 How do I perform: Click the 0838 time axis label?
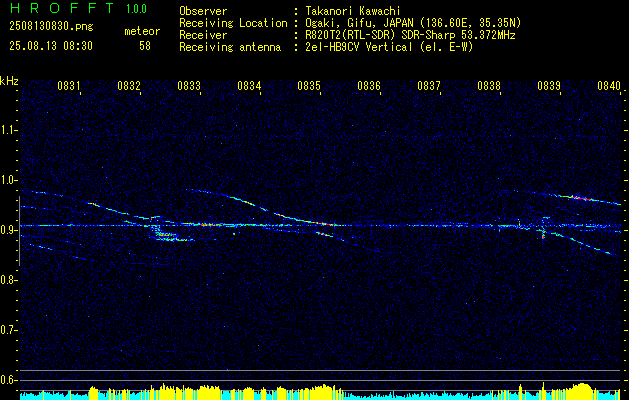click(489, 85)
